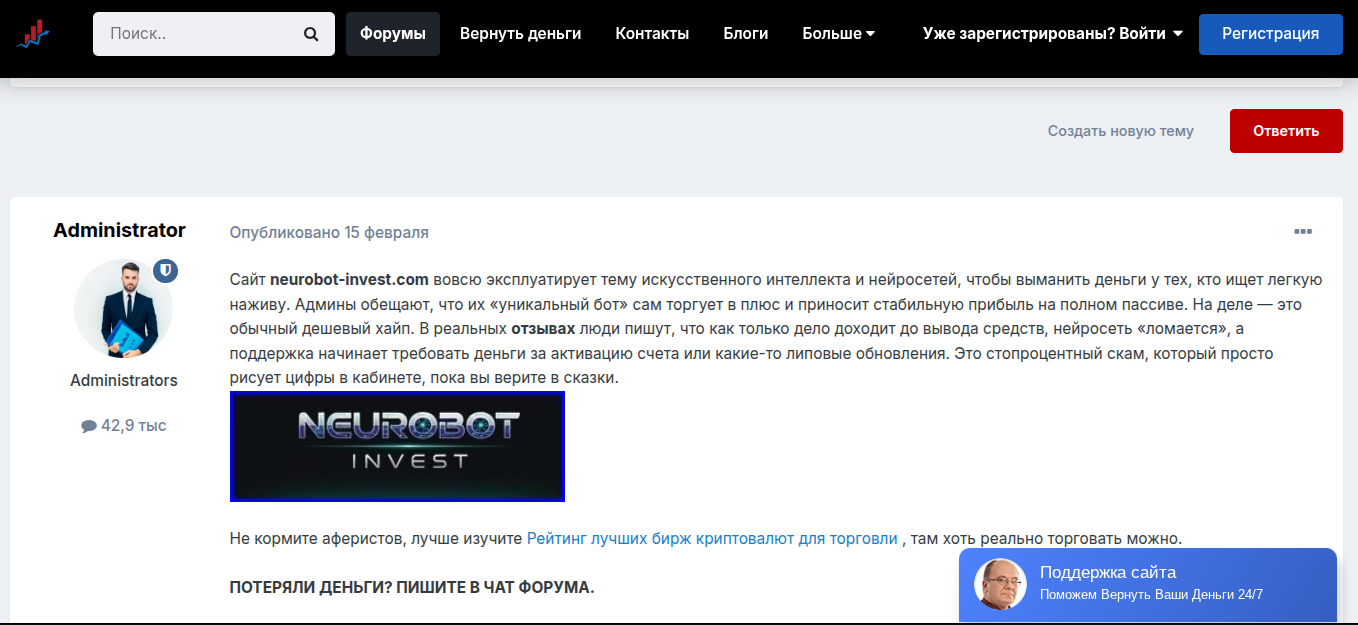Click the badge icon on Administrator's avatar
Viewport: 1358px width, 625px height.
coord(165,270)
